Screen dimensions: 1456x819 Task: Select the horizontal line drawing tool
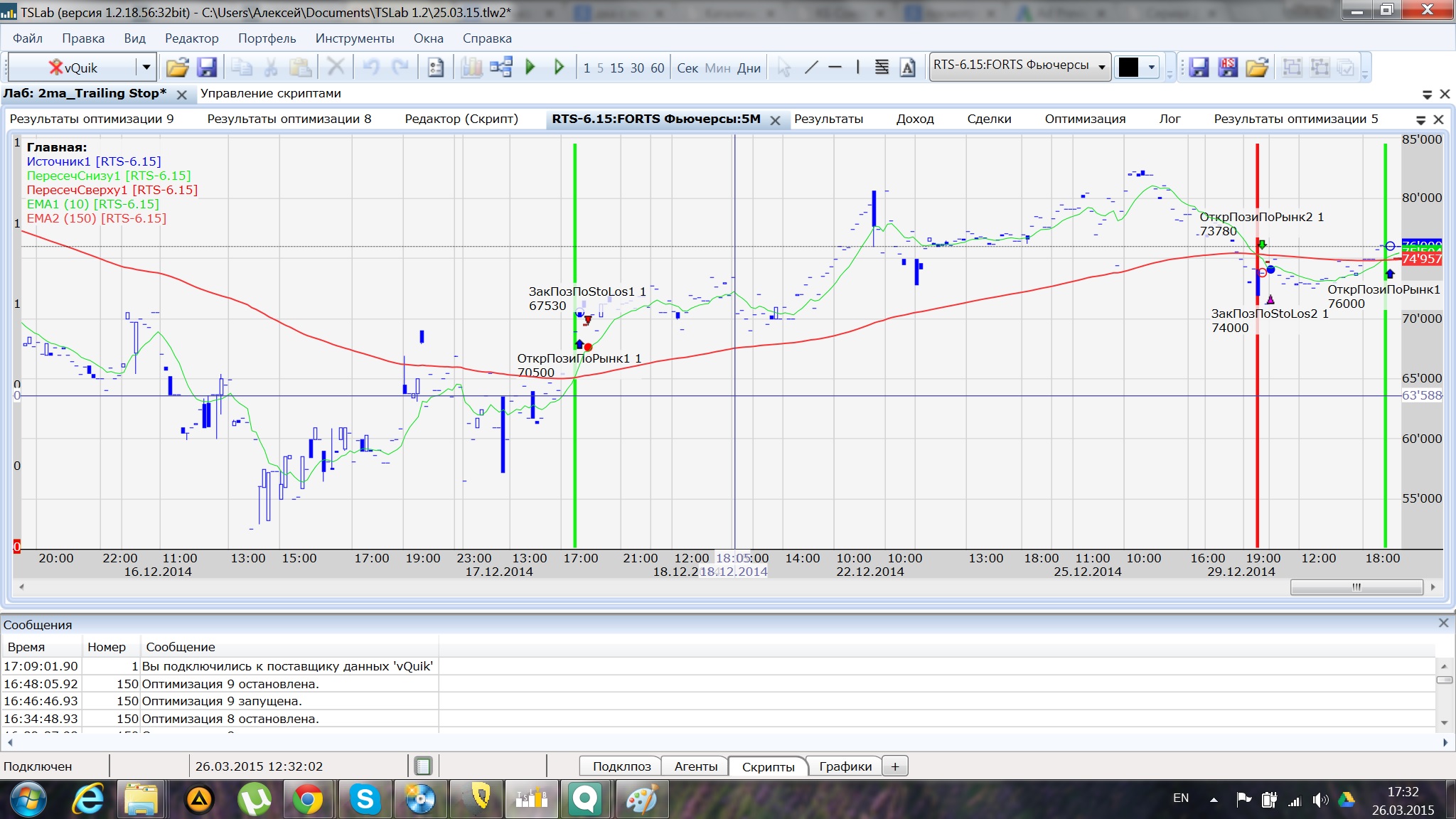click(x=835, y=68)
